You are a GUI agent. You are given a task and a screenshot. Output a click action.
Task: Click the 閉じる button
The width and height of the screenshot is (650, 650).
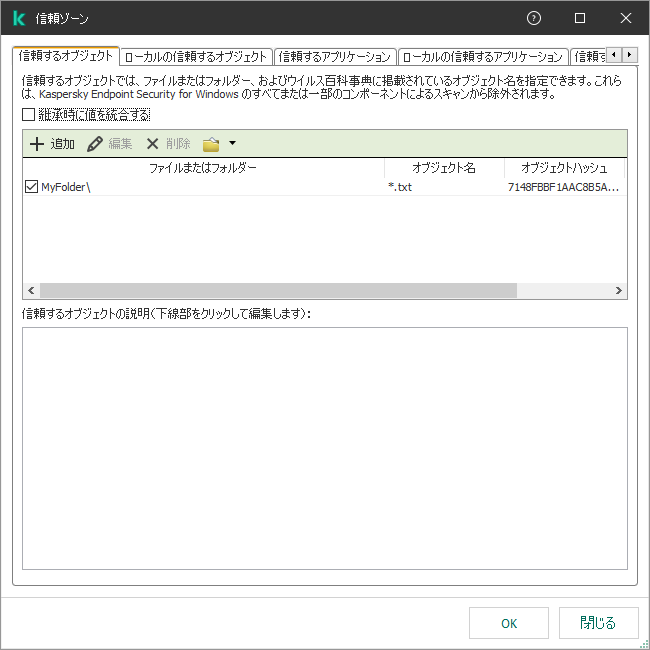pos(598,623)
